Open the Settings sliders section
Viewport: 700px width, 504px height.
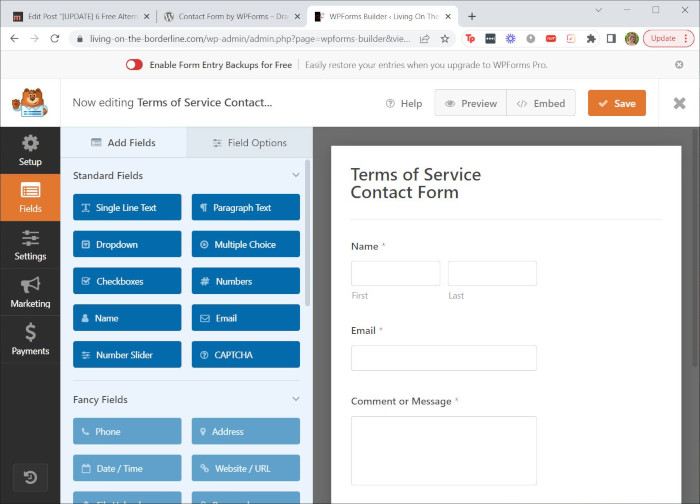30,245
